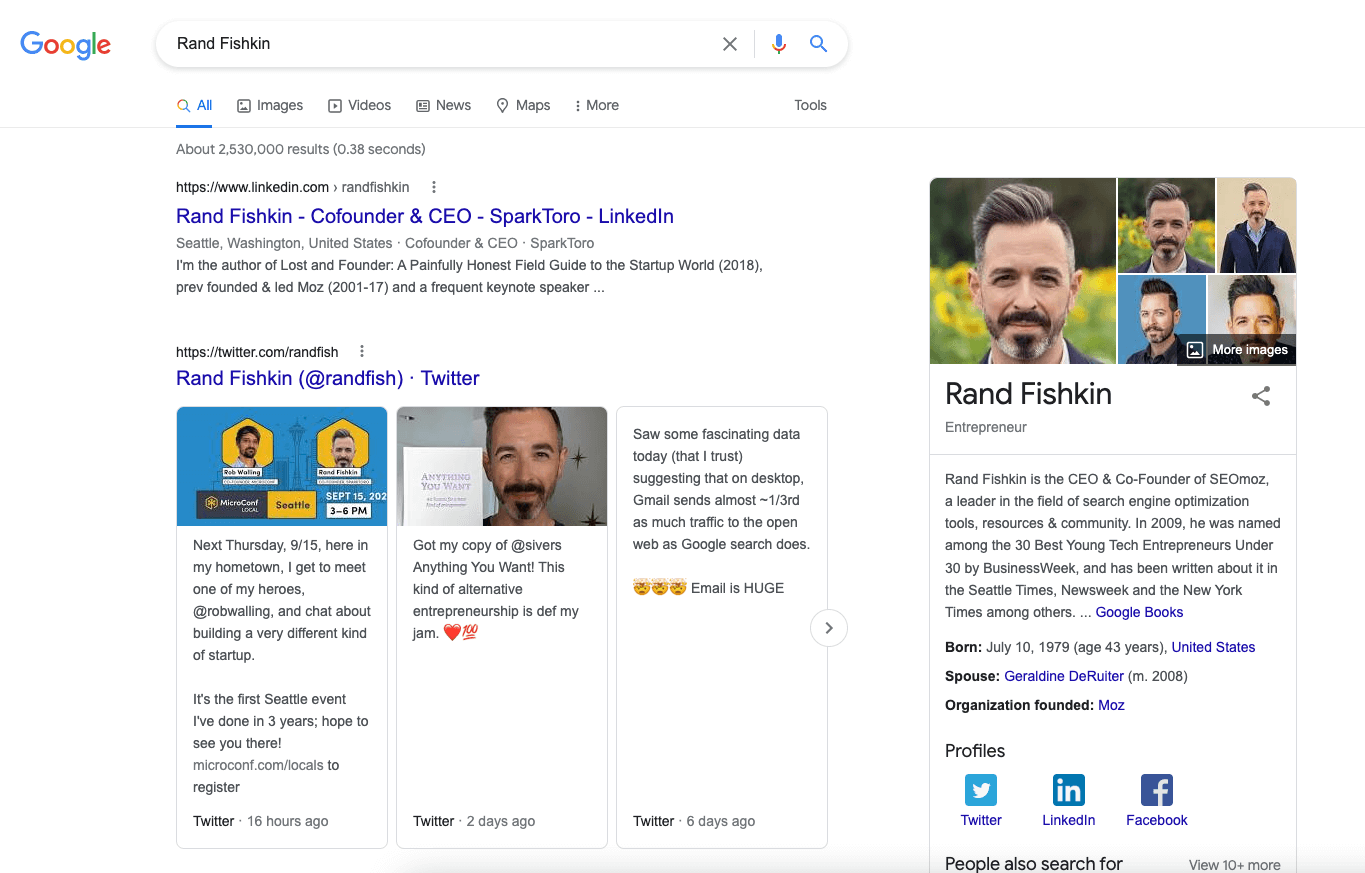Open search Tools
Screen dimensions: 1365x873
tap(810, 105)
